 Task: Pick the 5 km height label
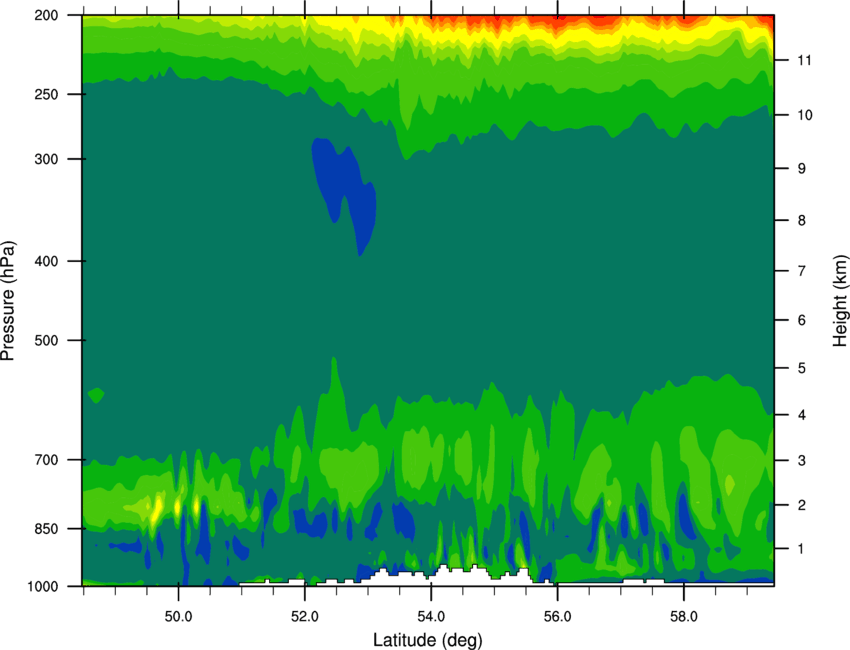802,368
